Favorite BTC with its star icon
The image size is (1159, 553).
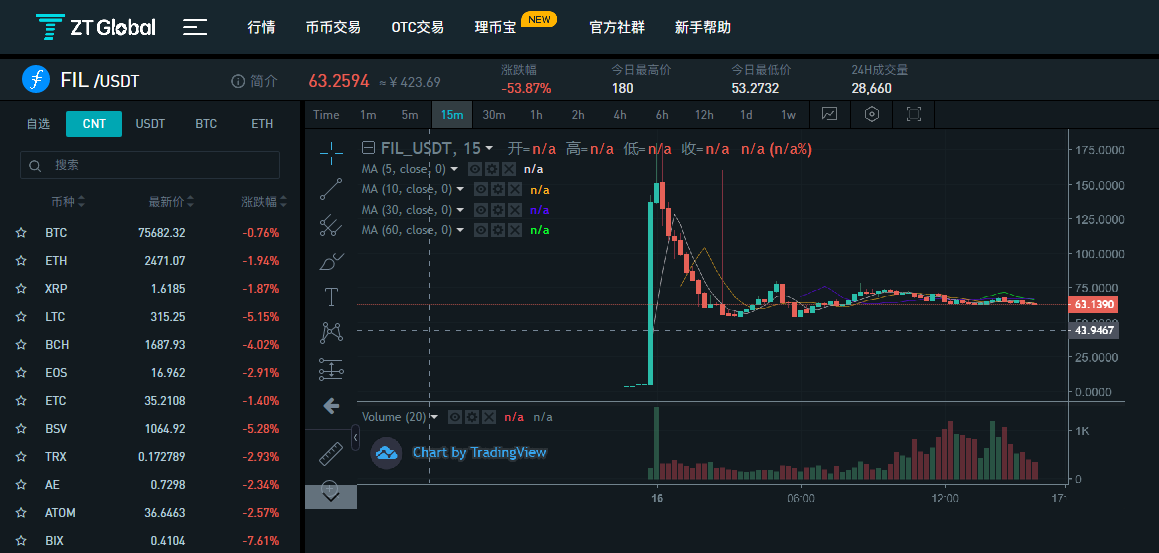click(21, 233)
